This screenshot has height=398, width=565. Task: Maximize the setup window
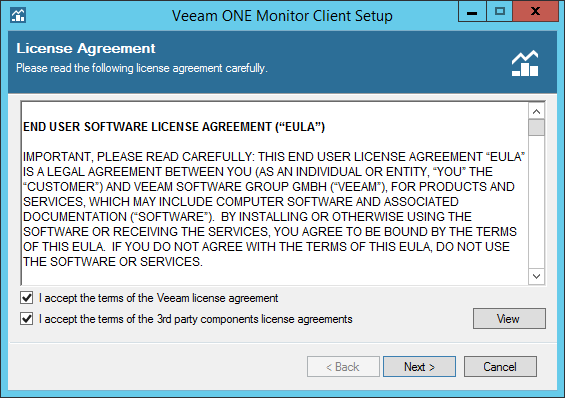coord(499,12)
